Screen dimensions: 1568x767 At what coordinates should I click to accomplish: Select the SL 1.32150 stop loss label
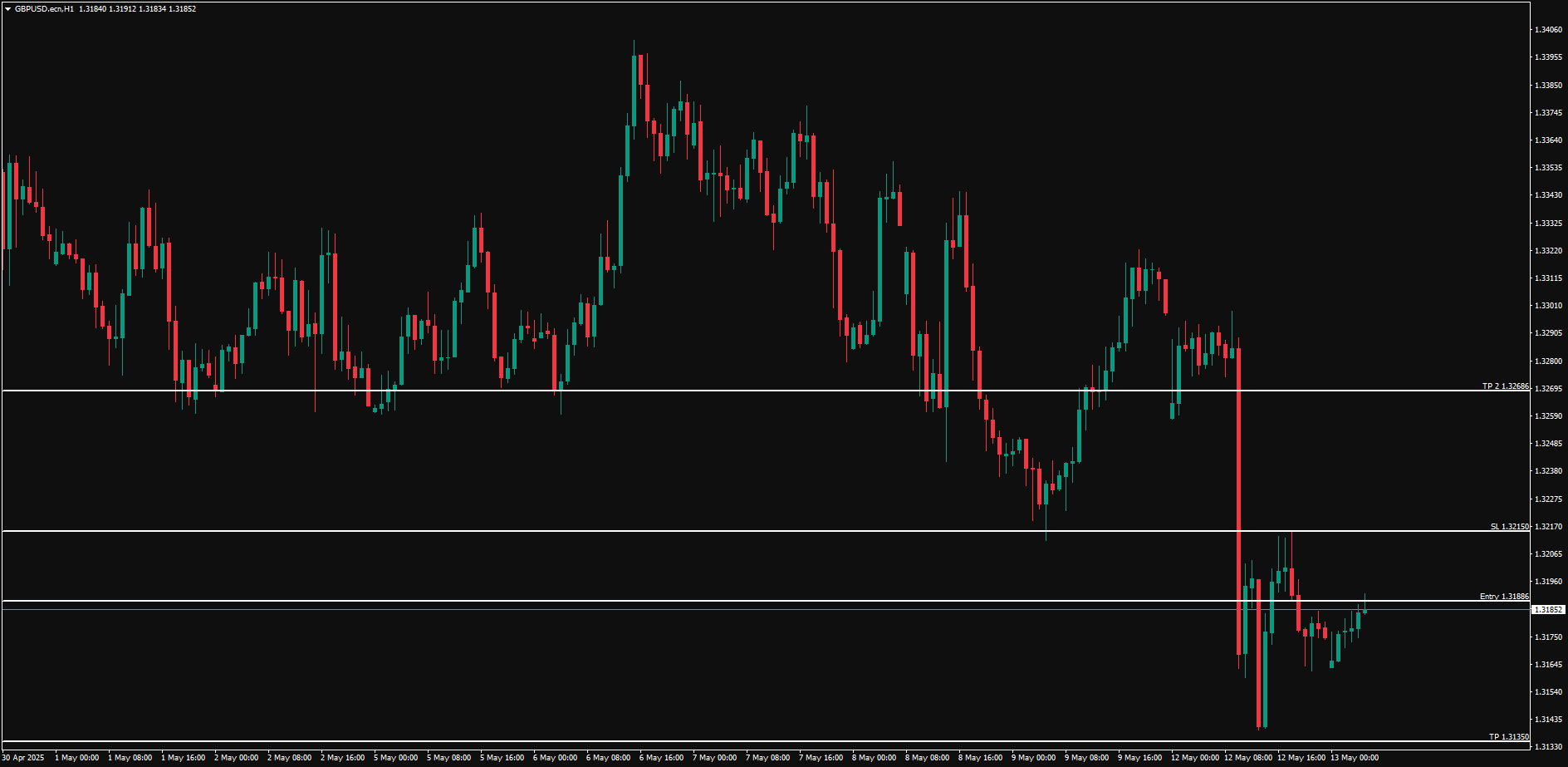click(1509, 527)
